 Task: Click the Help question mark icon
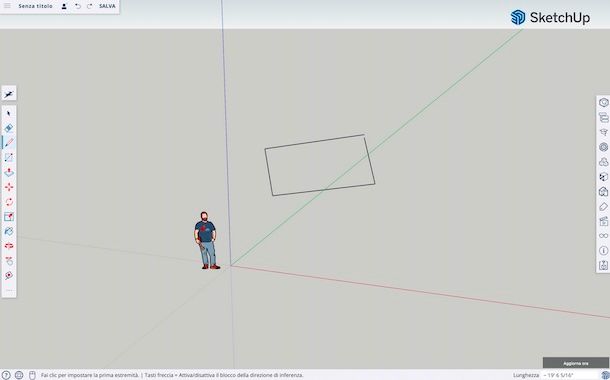6,375
